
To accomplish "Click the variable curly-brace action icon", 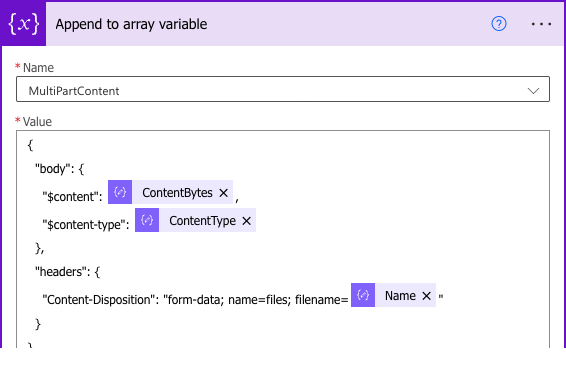I will [23, 24].
